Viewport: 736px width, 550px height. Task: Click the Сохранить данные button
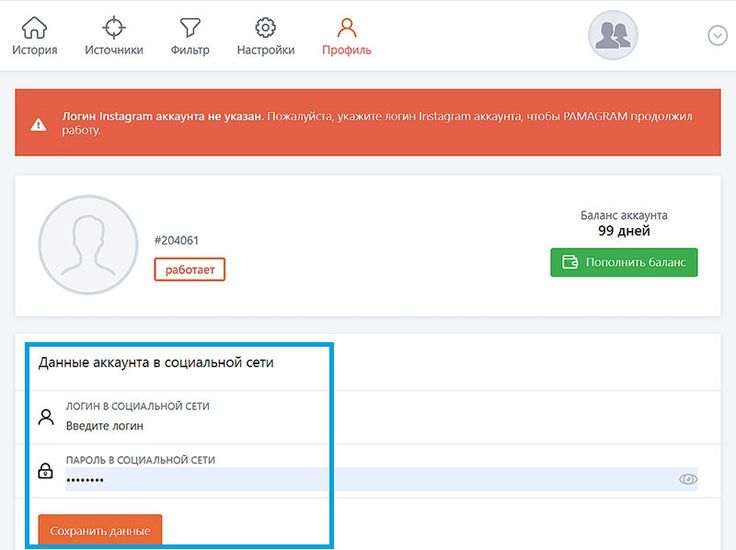click(x=100, y=531)
